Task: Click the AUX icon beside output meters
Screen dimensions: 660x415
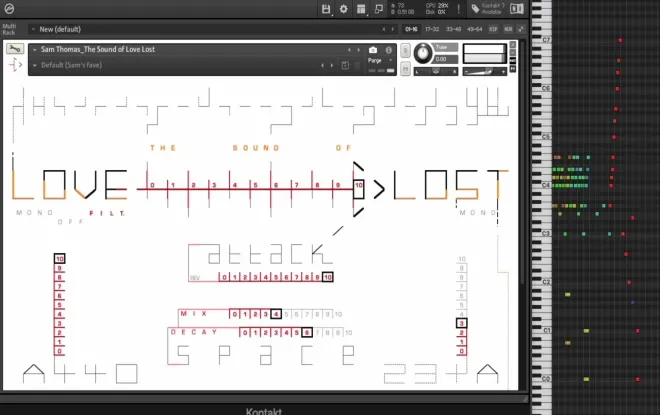Action: click(x=513, y=61)
